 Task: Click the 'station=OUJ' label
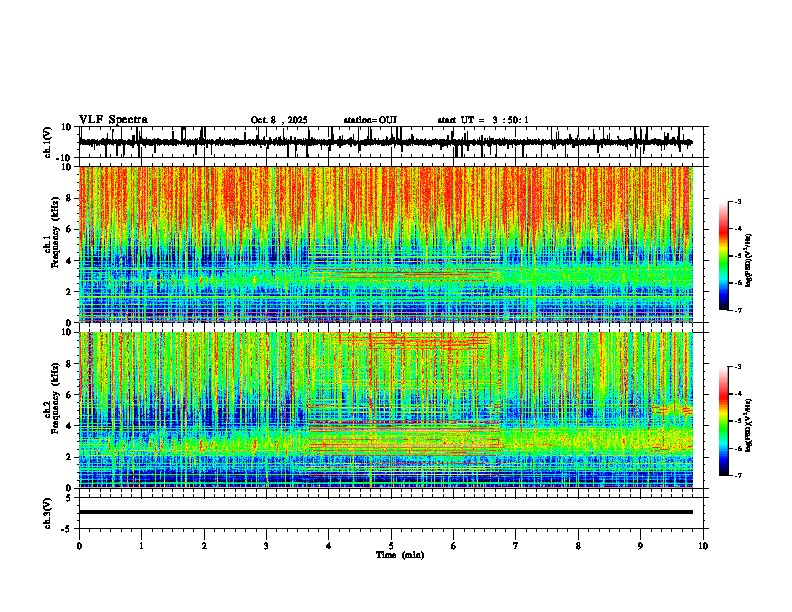pyautogui.click(x=370, y=120)
